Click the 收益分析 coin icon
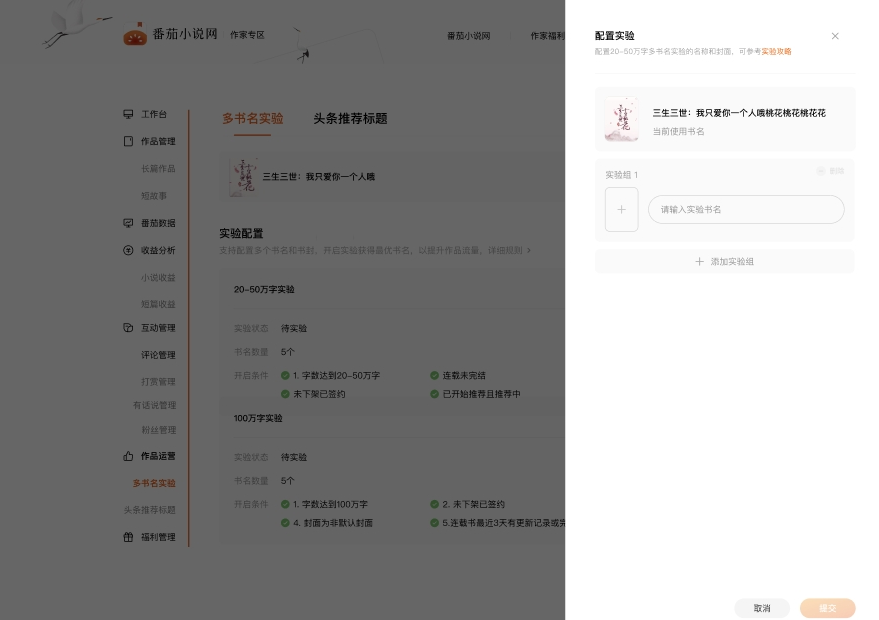 tap(128, 251)
